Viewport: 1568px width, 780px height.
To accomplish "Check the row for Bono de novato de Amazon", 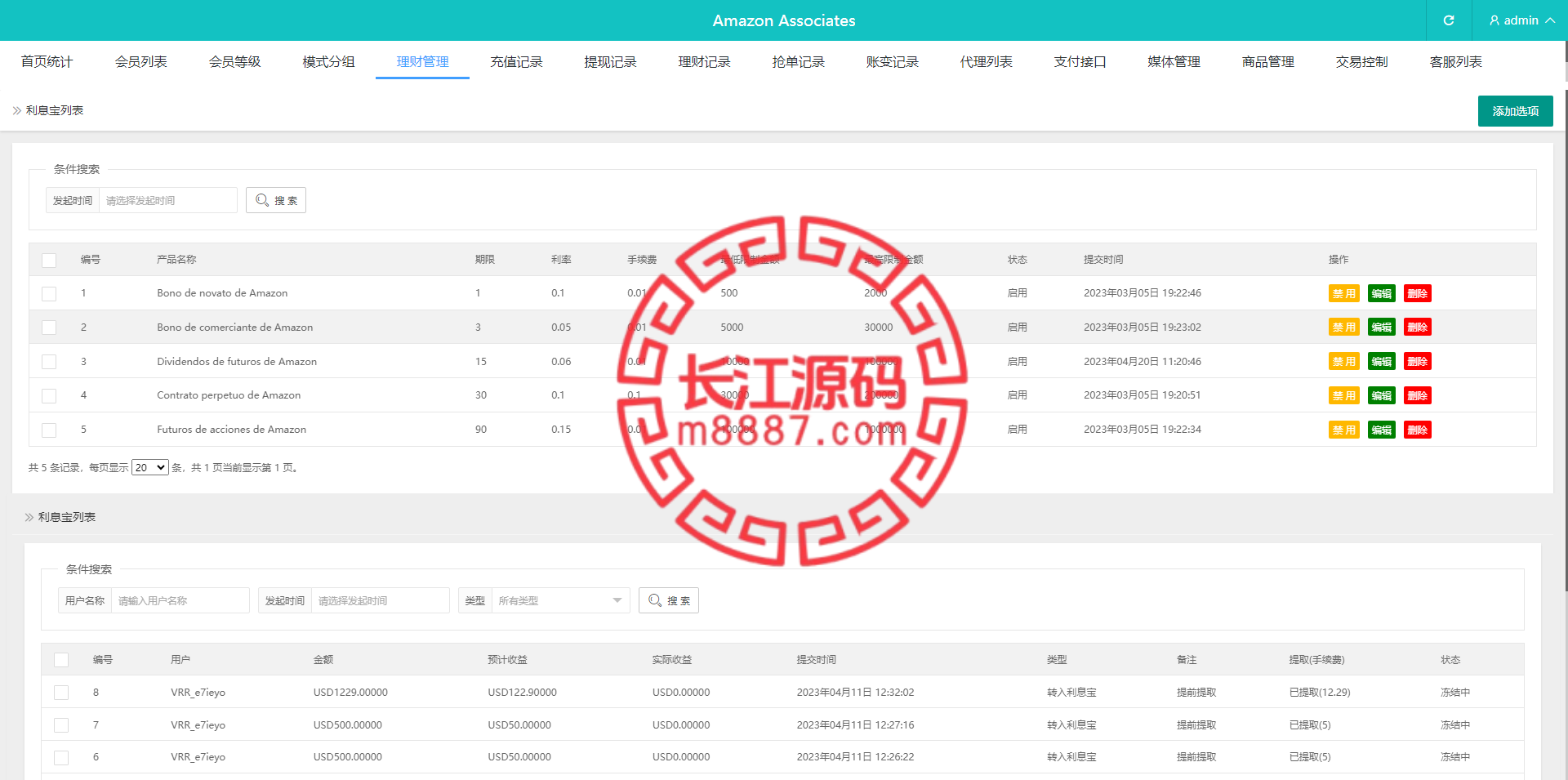I will coord(49,293).
